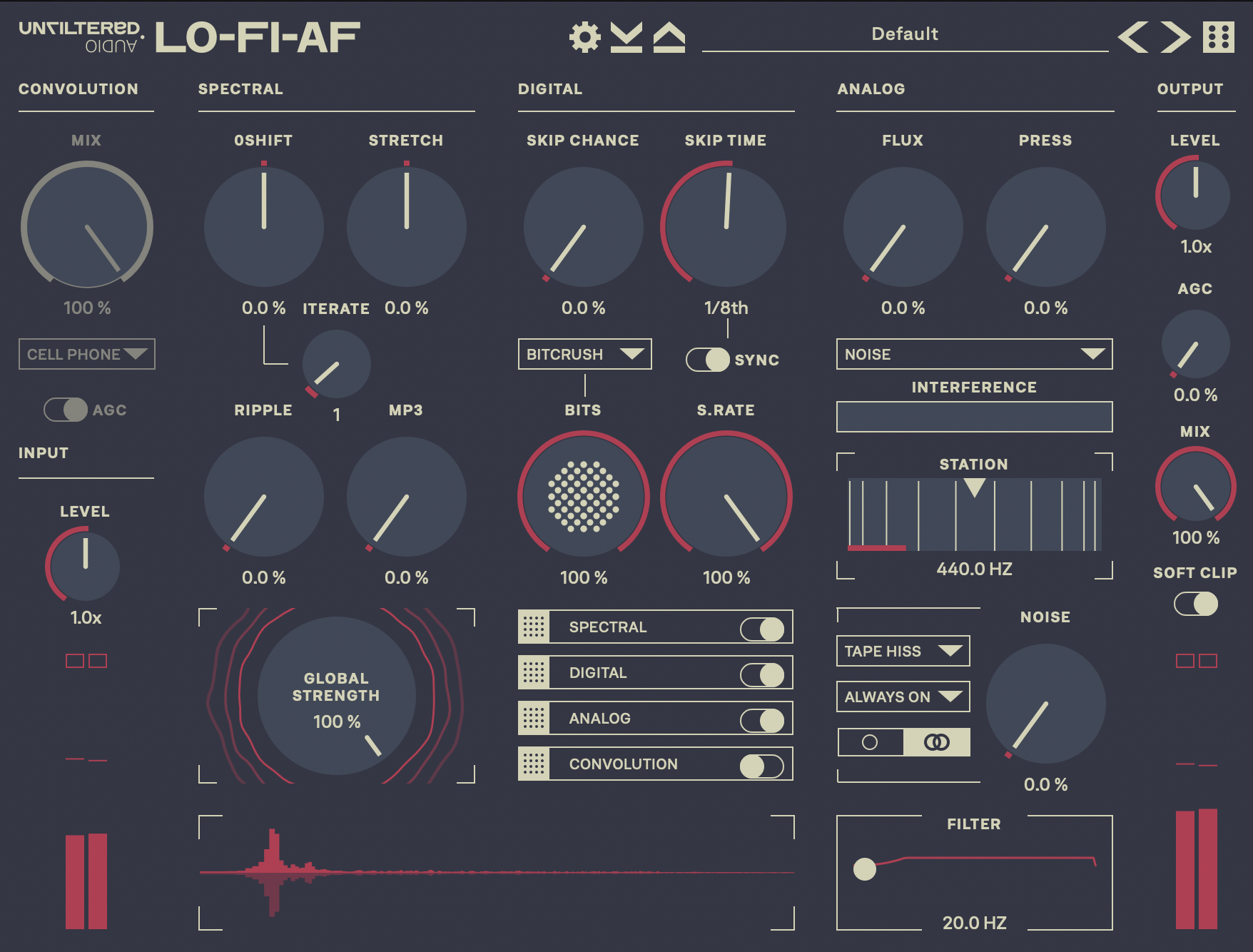Click the Analog row drag-handle dots icon
The image size is (1253, 952).
tap(534, 718)
